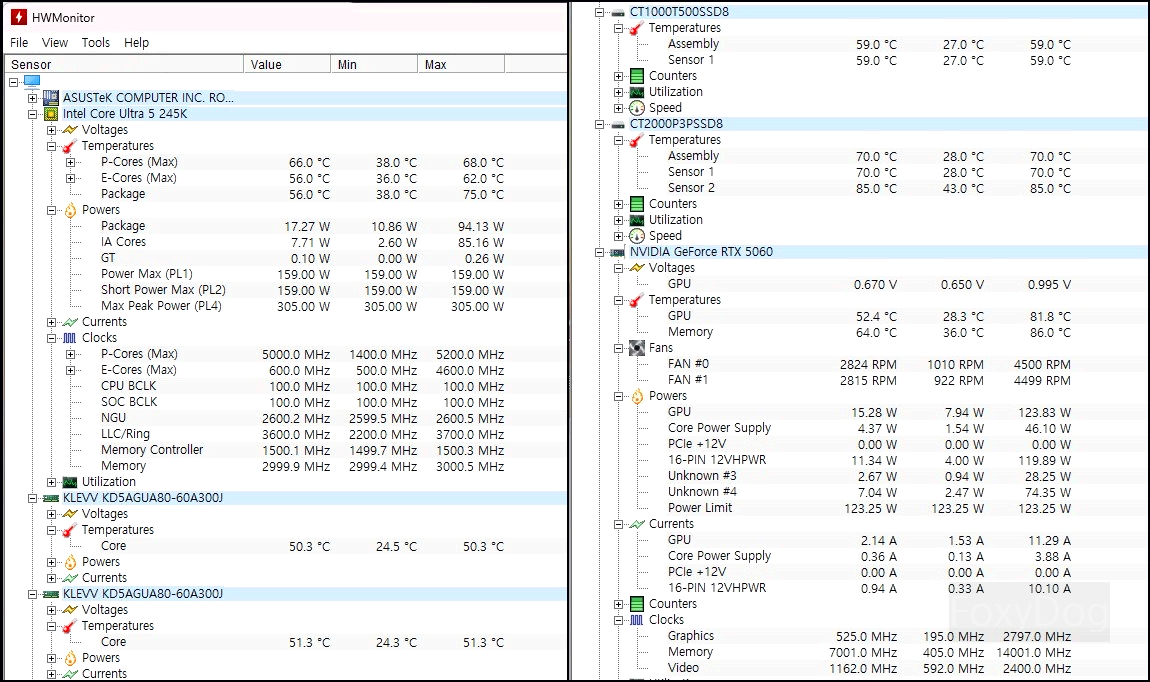The width and height of the screenshot is (1150, 682).
Task: Click the CPU Voltages lightning icon
Action: click(x=70, y=130)
